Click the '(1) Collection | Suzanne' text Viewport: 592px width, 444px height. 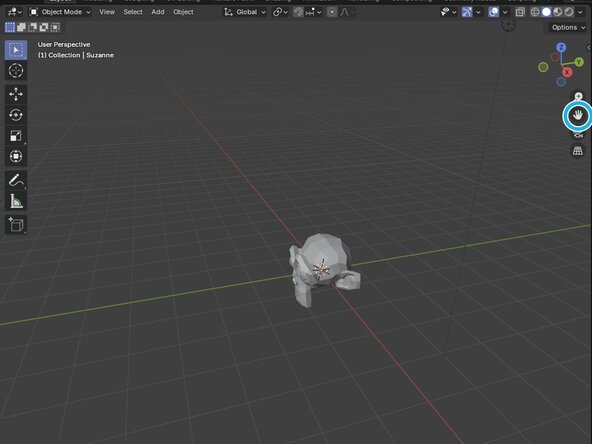click(76, 55)
